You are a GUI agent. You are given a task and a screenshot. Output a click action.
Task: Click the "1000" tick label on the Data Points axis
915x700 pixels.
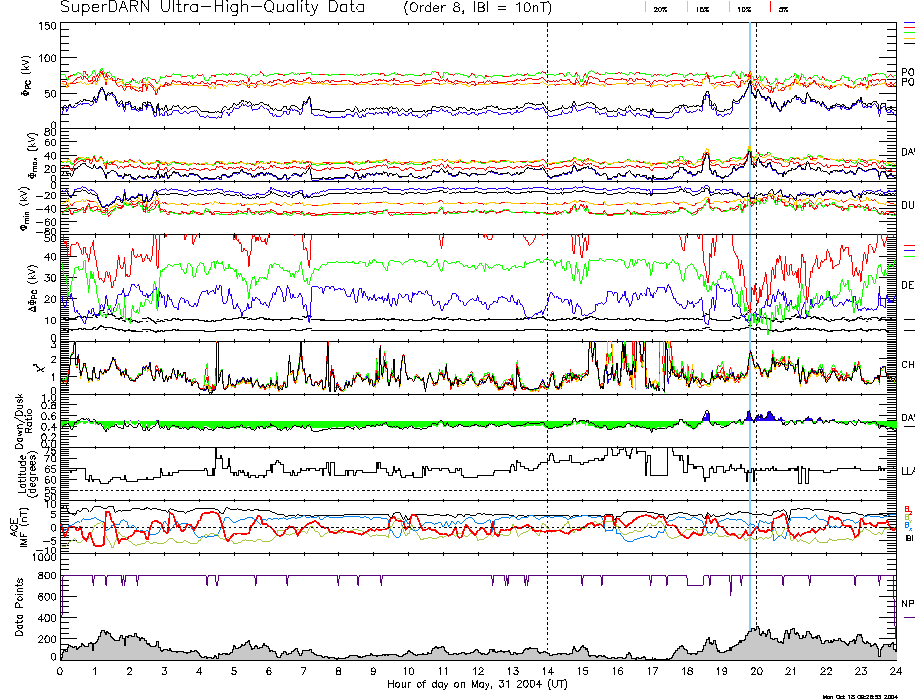pos(44,558)
